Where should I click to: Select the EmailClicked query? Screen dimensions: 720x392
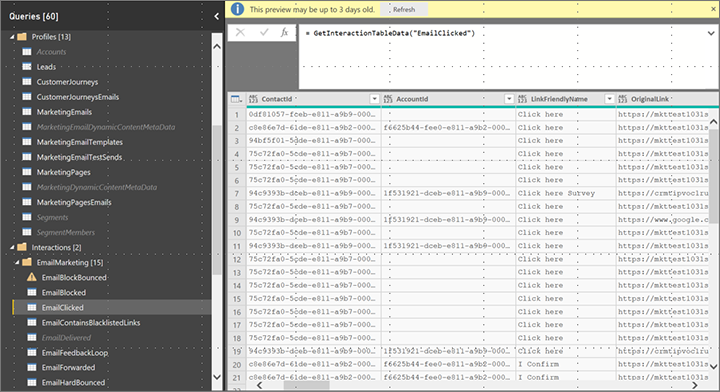tap(62, 308)
